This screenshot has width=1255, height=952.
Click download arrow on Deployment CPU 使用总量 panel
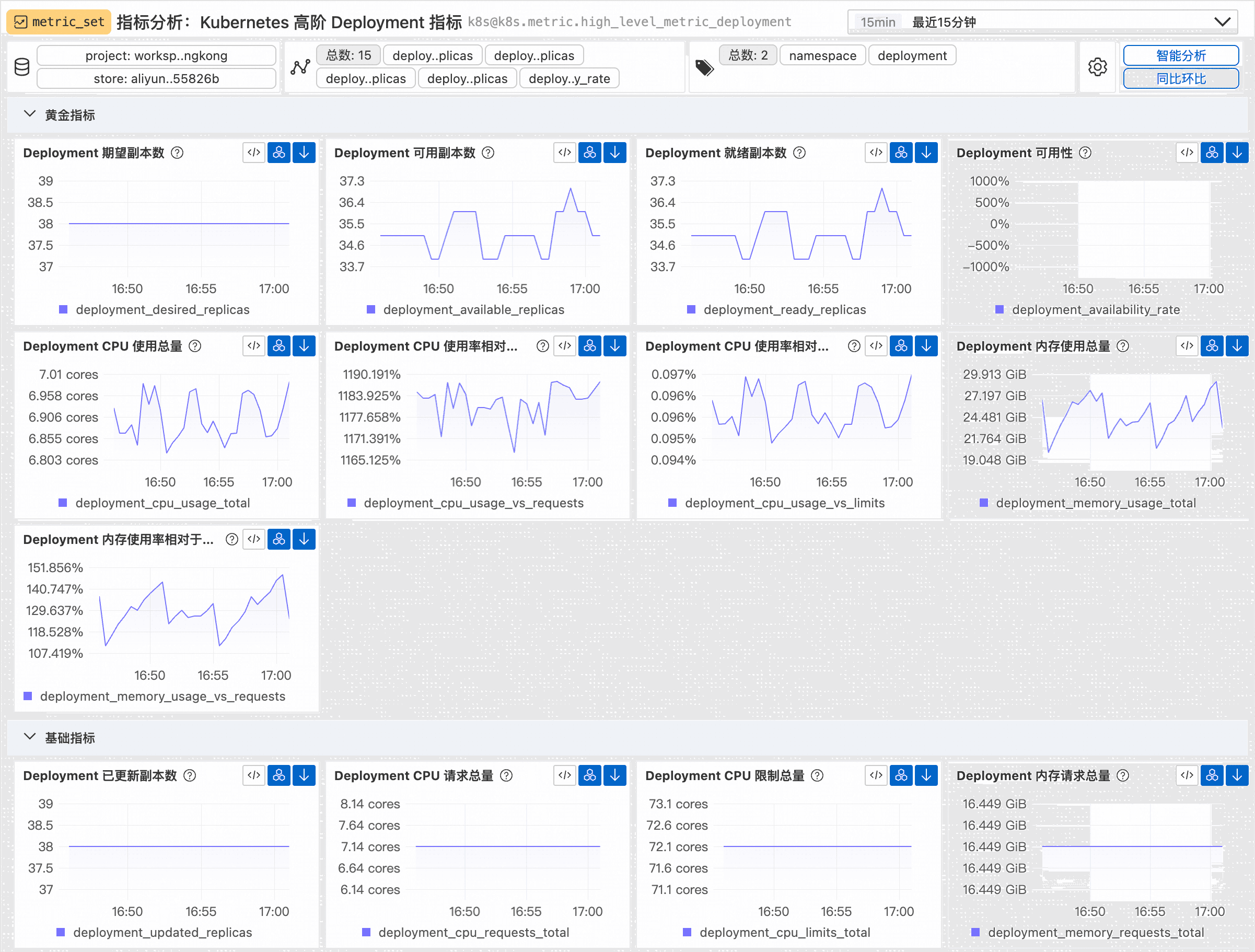point(304,346)
